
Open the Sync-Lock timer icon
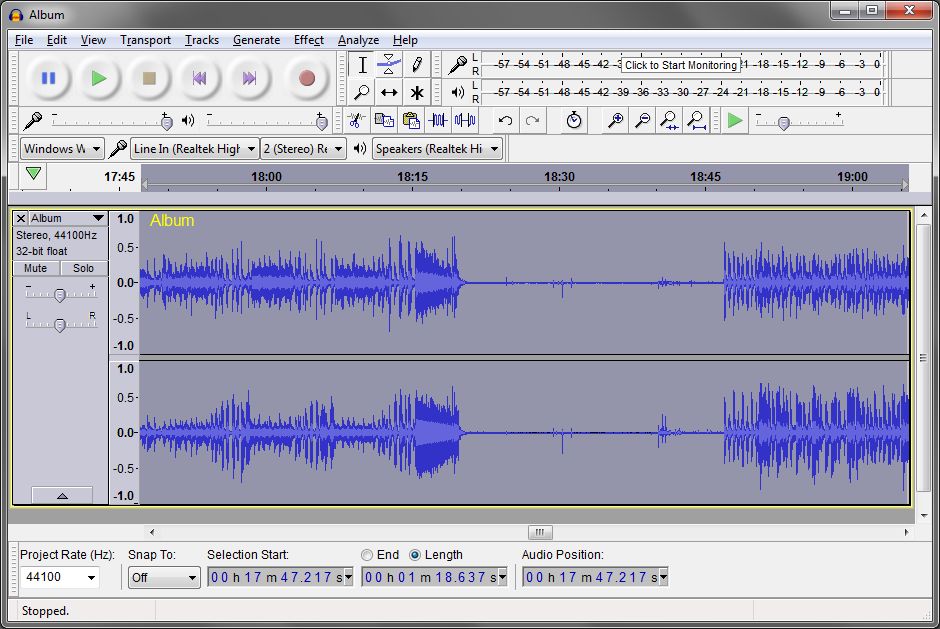(x=574, y=121)
